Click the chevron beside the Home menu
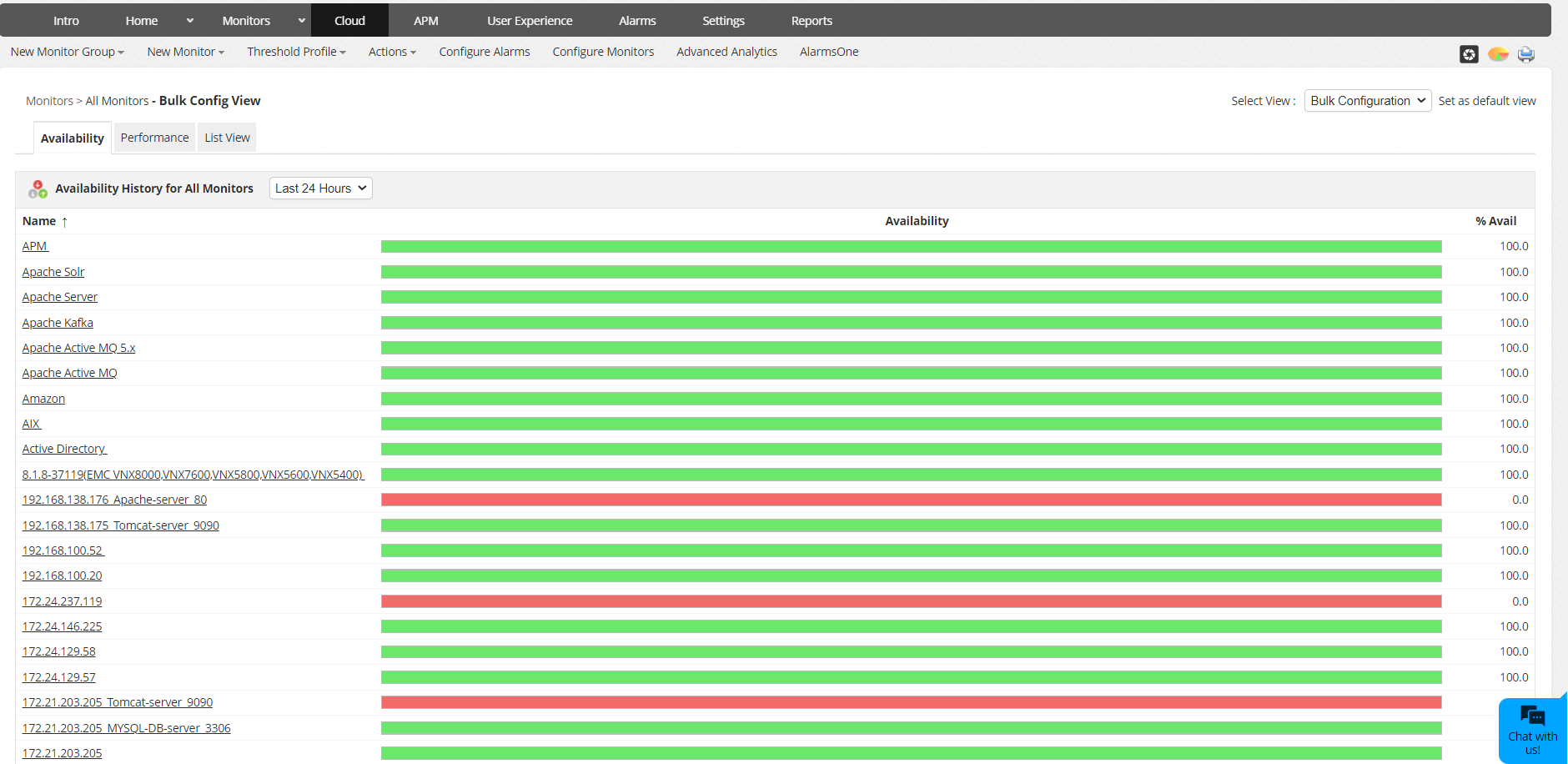 (190, 20)
